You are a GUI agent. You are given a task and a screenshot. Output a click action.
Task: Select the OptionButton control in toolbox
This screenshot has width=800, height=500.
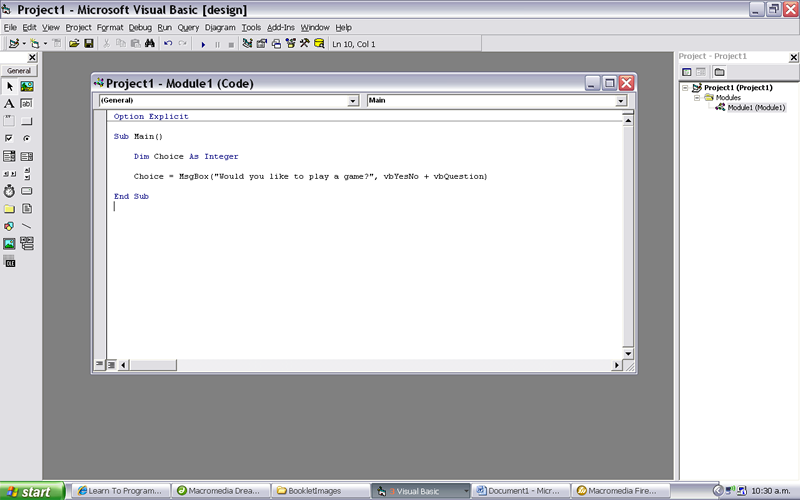tap(27, 138)
